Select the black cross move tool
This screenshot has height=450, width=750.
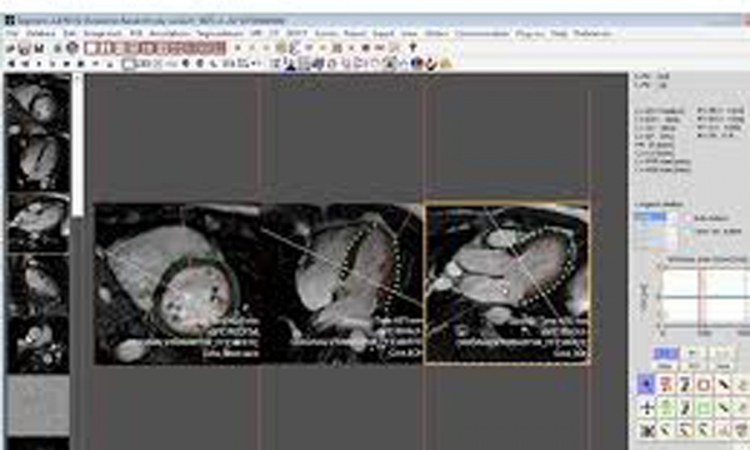coord(647,408)
